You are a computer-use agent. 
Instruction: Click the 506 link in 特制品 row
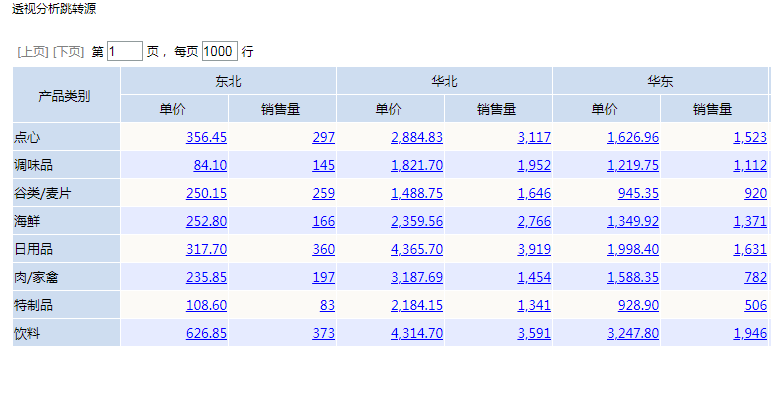click(x=756, y=305)
